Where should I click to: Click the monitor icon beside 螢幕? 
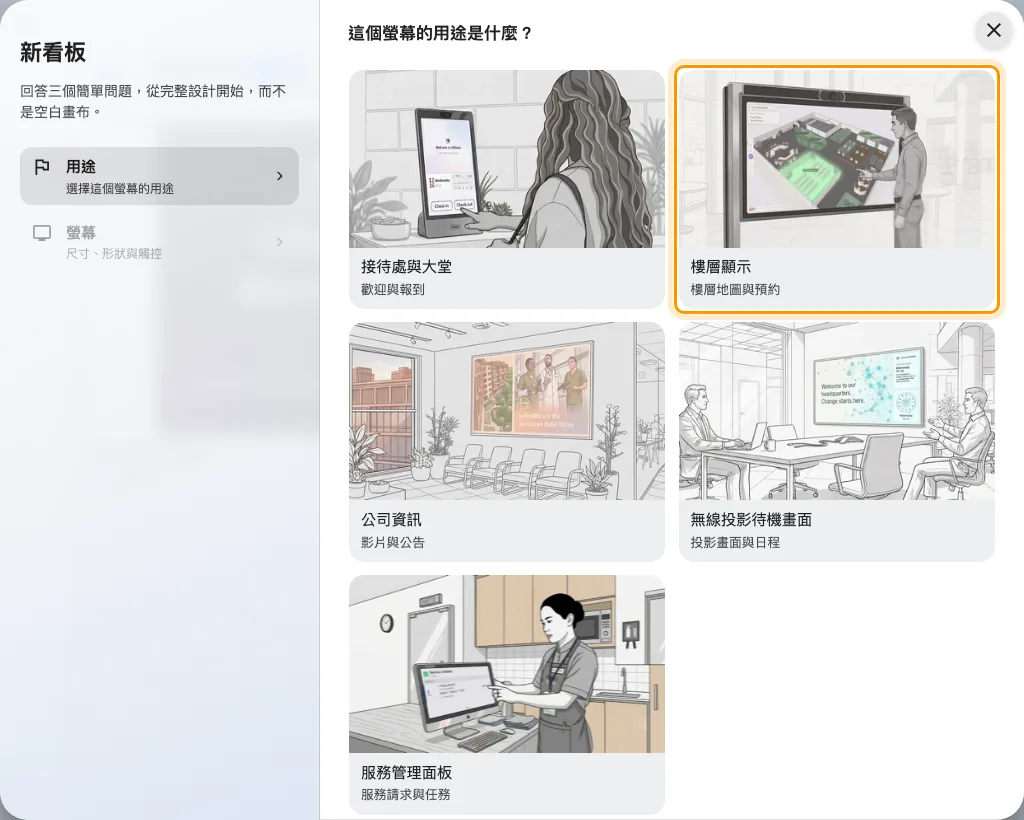(42, 233)
